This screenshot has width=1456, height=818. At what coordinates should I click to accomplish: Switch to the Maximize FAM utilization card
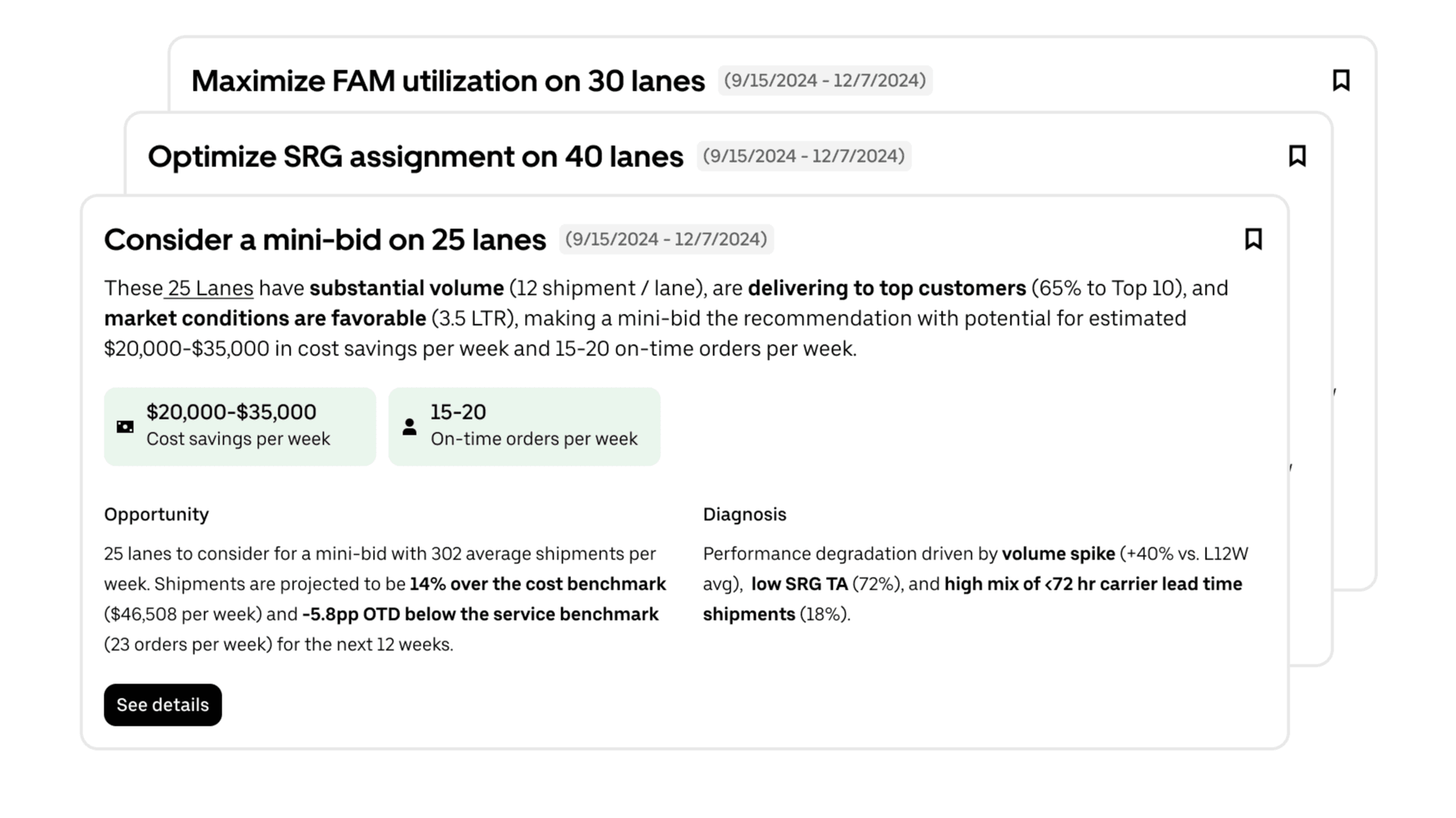pyautogui.click(x=449, y=81)
